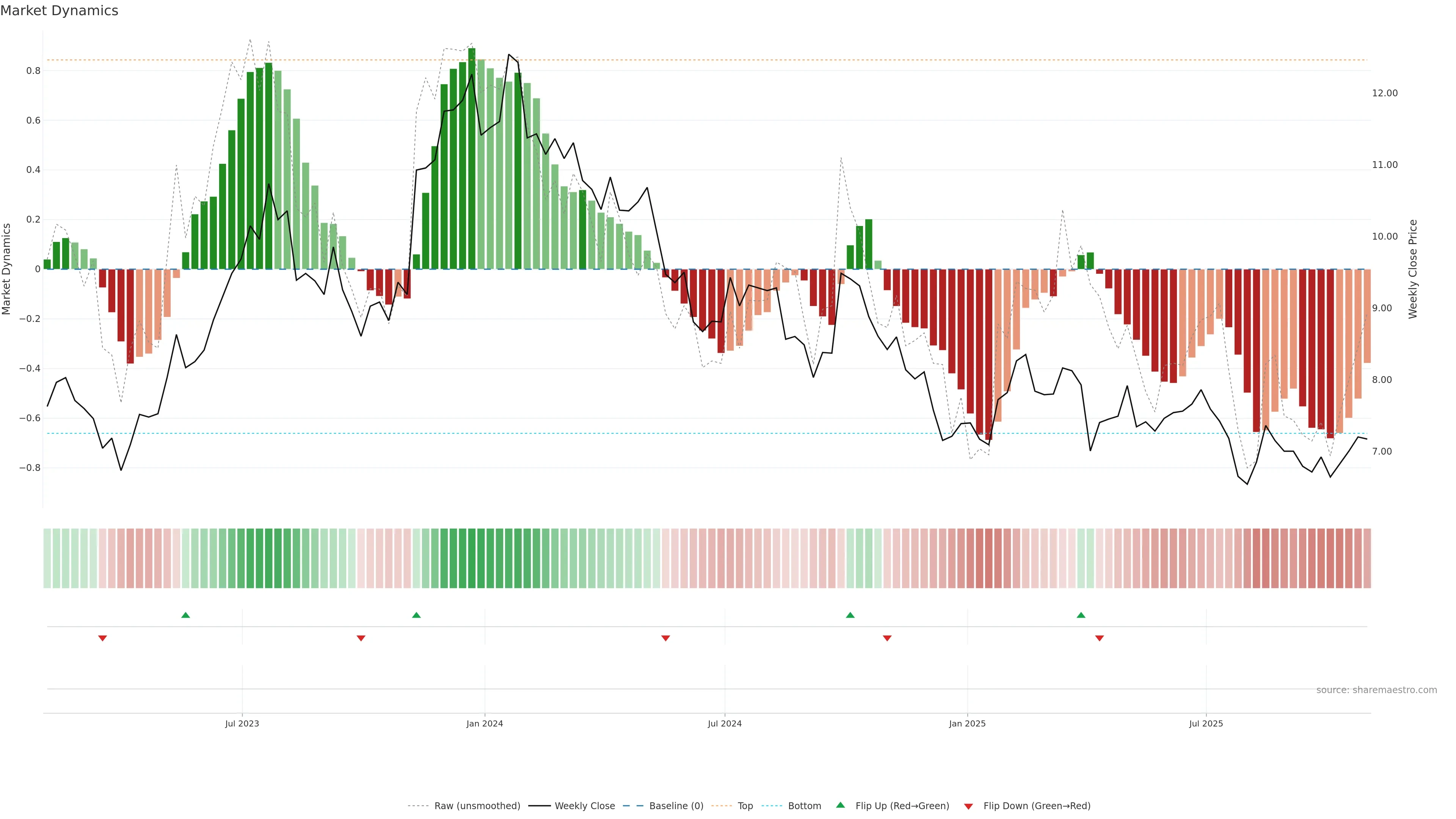Toggle the Bottom legend entry
The height and width of the screenshot is (819, 1456).
tap(804, 806)
